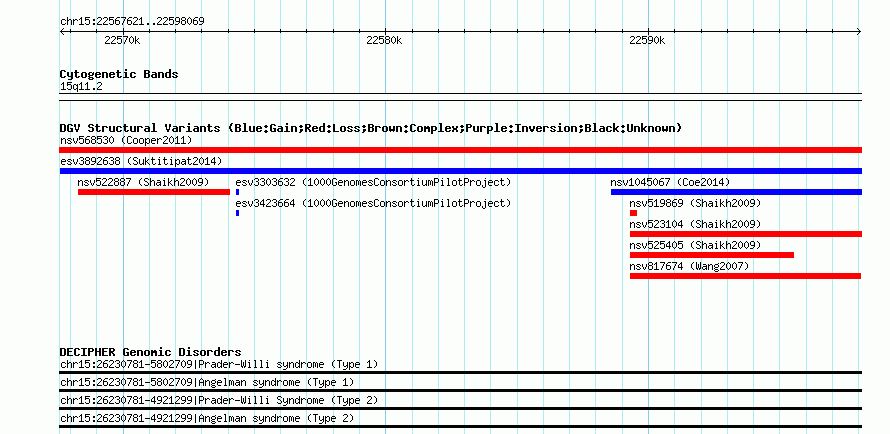This screenshot has height=434, width=890.
Task: Click the Cytogenetic Bands track title
Action: [119, 74]
